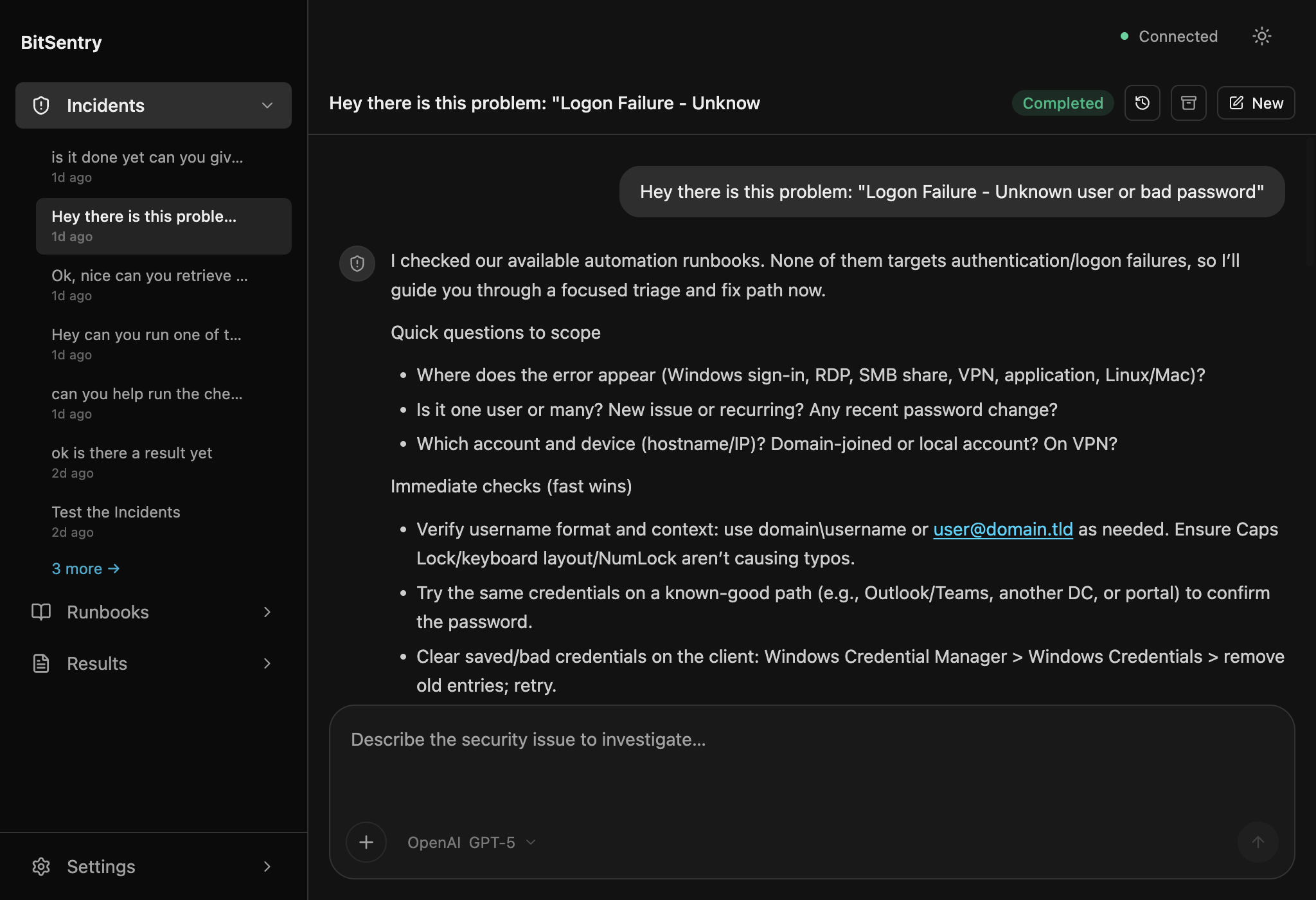Viewport: 1316px width, 900px height.
Task: Open the user@domain.tld link
Action: pos(1003,528)
